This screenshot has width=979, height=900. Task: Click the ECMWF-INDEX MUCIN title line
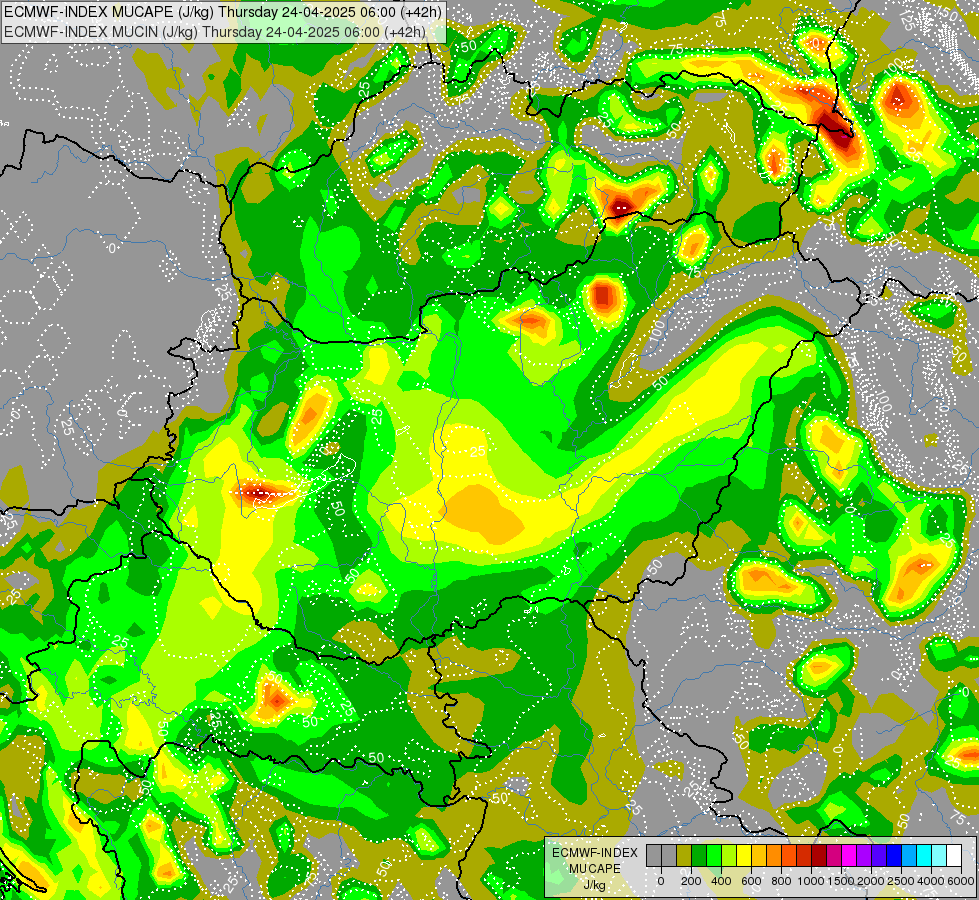point(215,31)
